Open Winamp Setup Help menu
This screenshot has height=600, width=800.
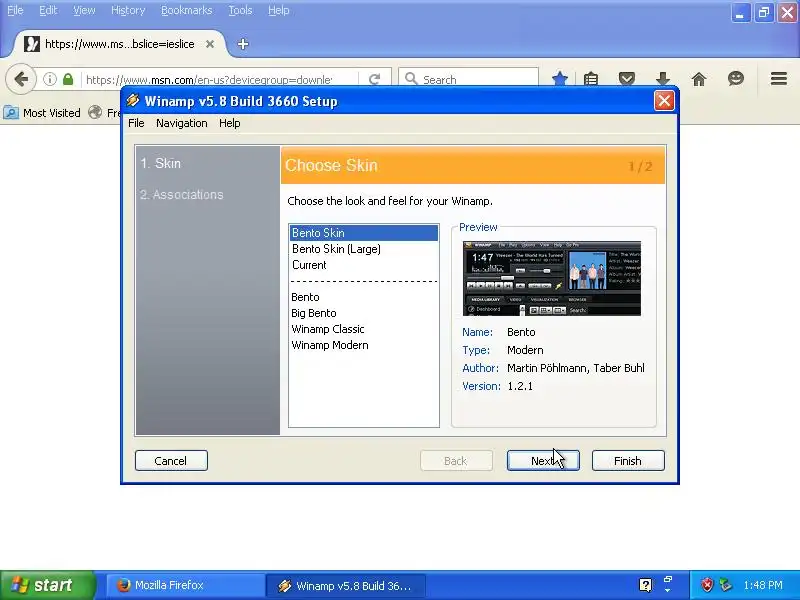(230, 123)
